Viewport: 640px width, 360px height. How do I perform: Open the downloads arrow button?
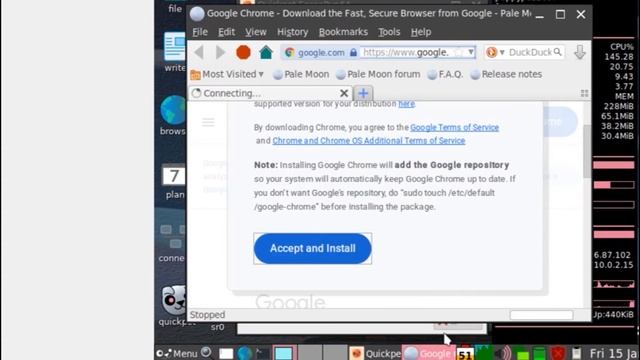click(x=580, y=52)
